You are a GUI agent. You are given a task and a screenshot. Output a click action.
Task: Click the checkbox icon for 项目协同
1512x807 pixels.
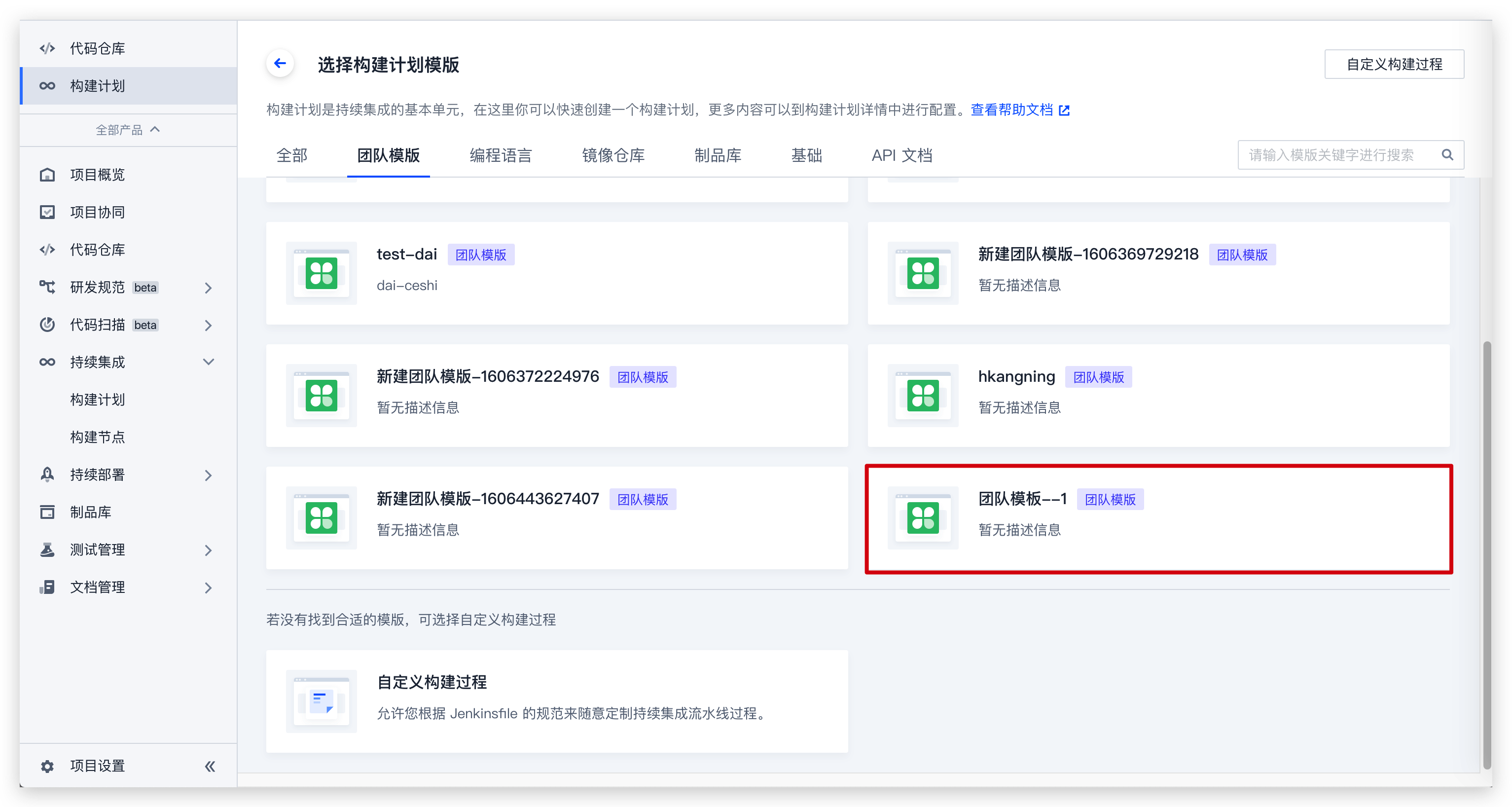[x=47, y=213]
